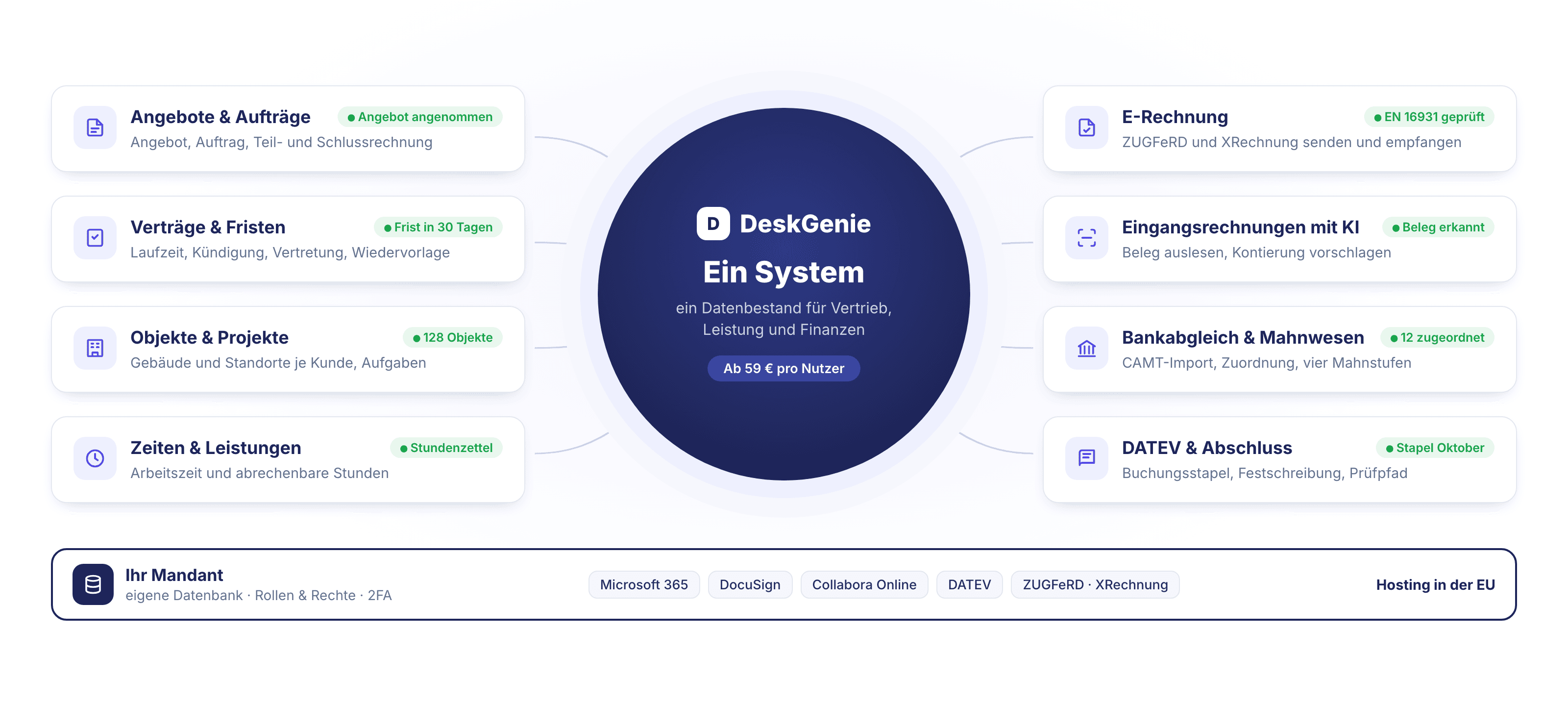The height and width of the screenshot is (706, 1568).
Task: Click text CAMT-Import, Zuordnung, vier Mahnstufen
Action: tap(1266, 363)
